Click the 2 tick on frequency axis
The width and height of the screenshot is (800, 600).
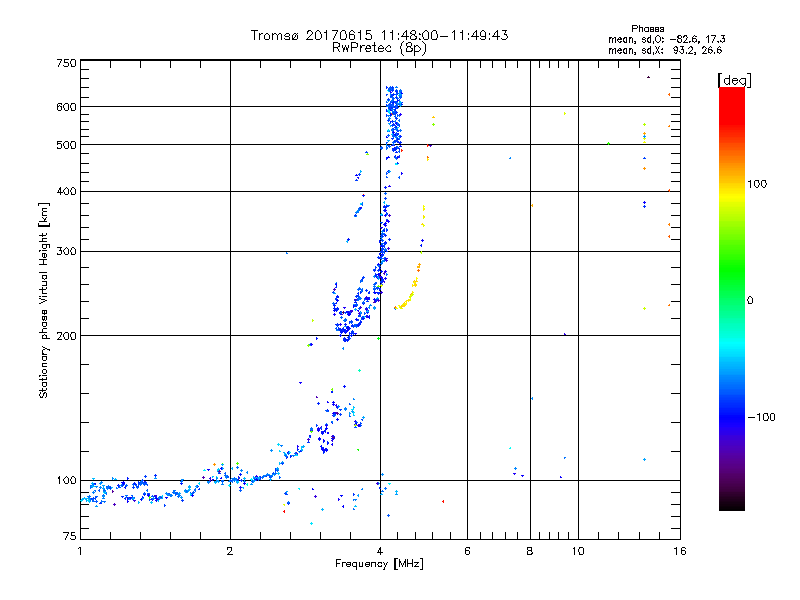click(x=230, y=552)
